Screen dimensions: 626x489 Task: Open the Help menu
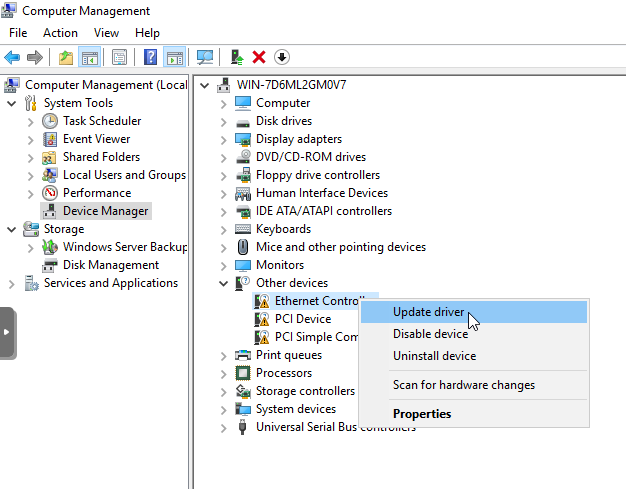click(147, 33)
